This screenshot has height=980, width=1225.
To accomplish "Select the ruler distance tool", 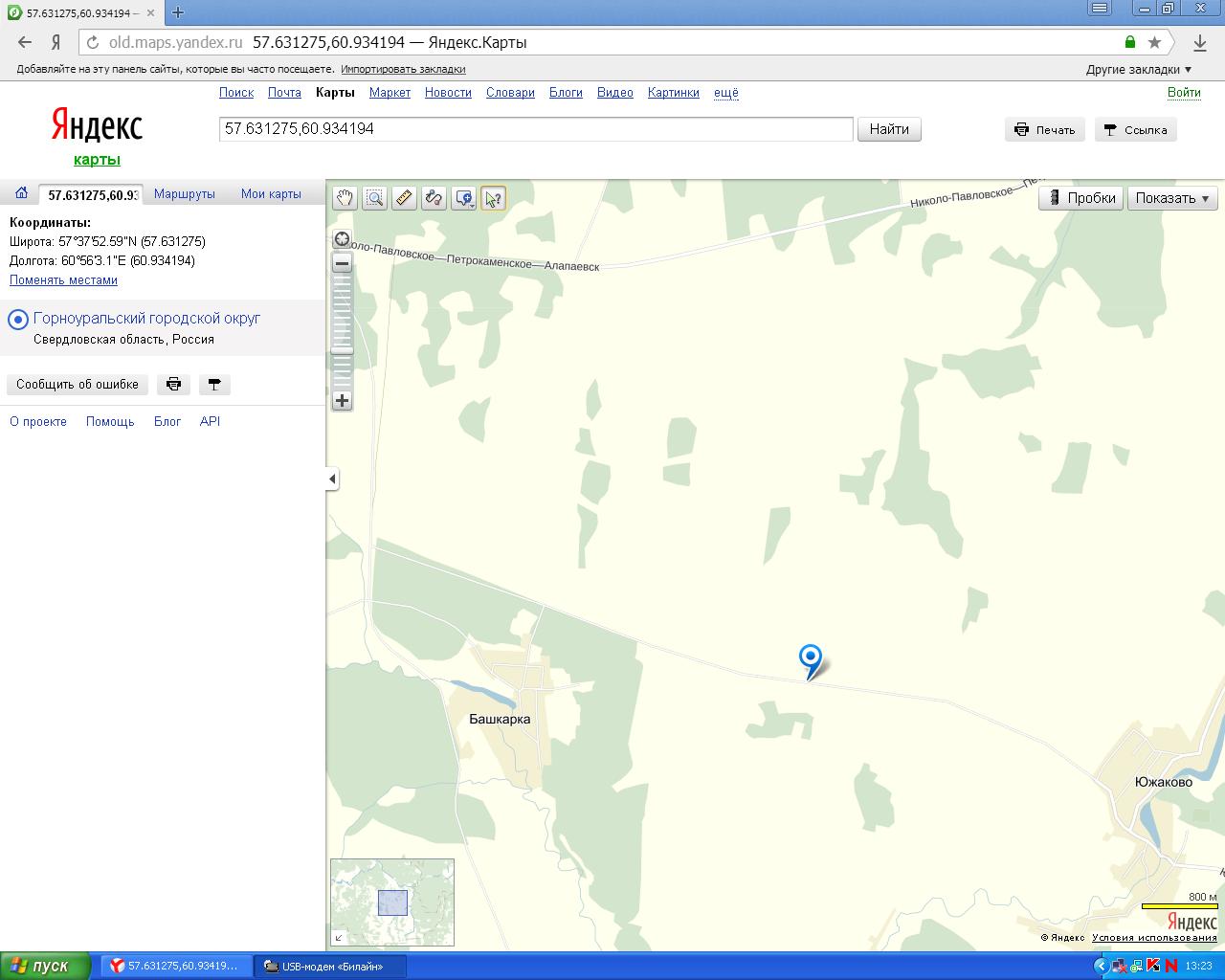I will click(404, 198).
